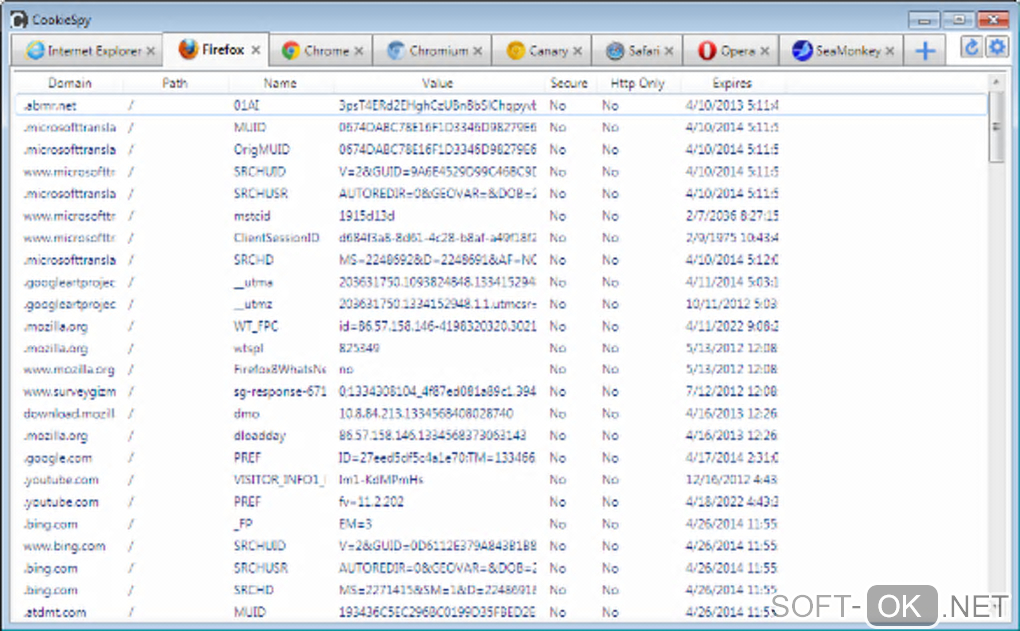Close the SeaMonkey tab
Image resolution: width=1020 pixels, height=631 pixels.
click(x=889, y=51)
